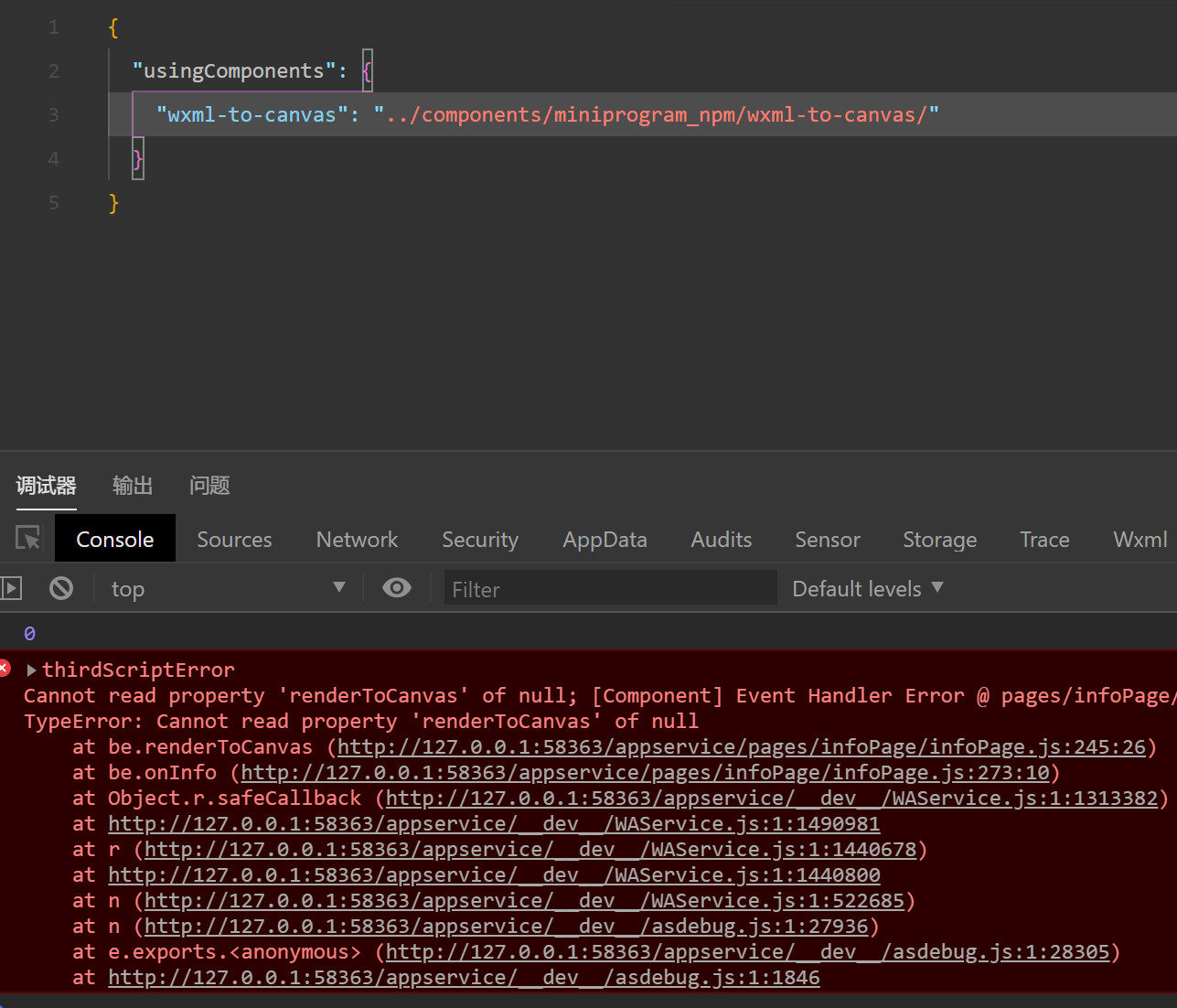Image resolution: width=1177 pixels, height=1008 pixels.
Task: Open the infoPage.js:245:26 source link
Action: coord(742,747)
